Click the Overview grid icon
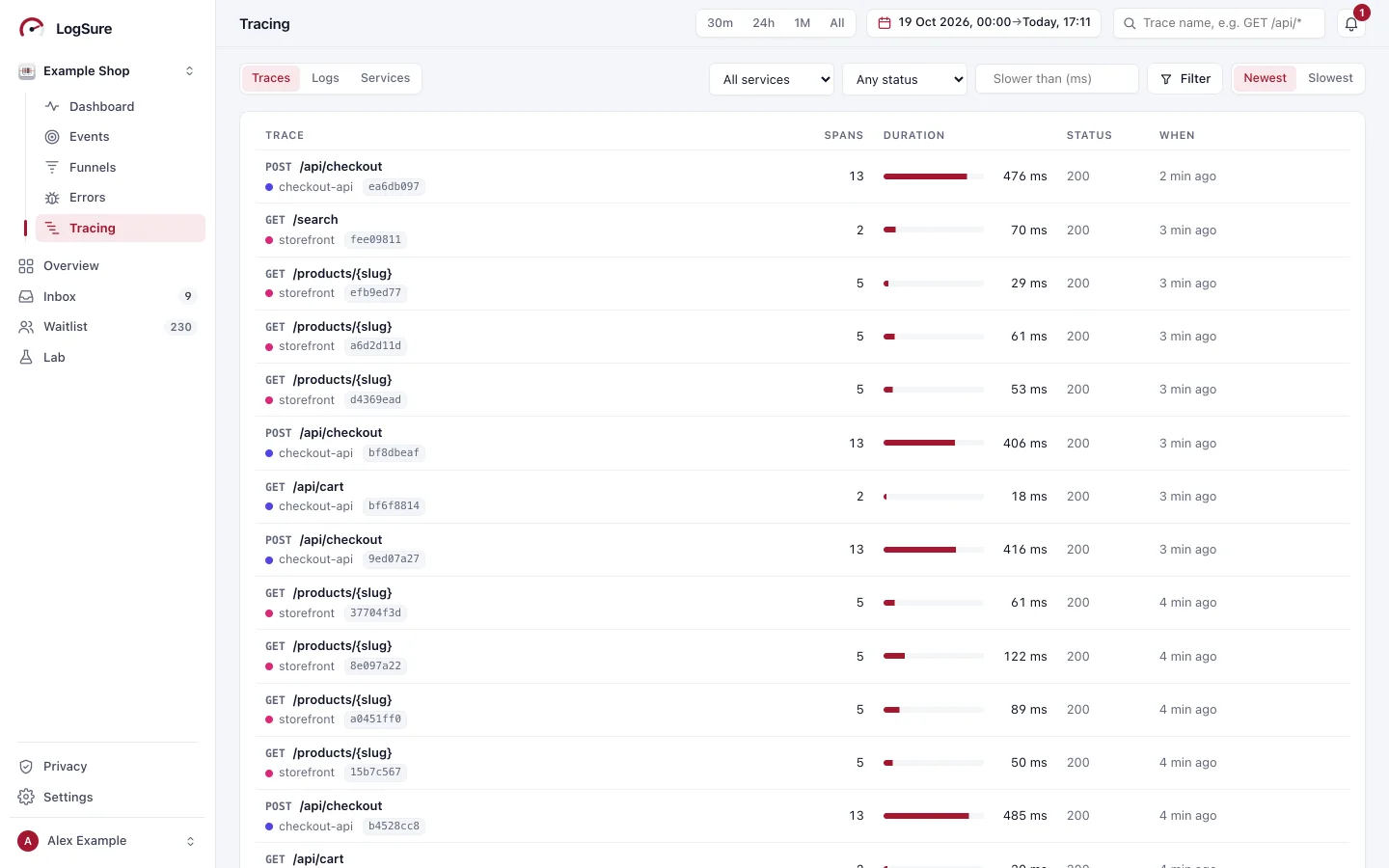1389x868 pixels. [x=26, y=266]
